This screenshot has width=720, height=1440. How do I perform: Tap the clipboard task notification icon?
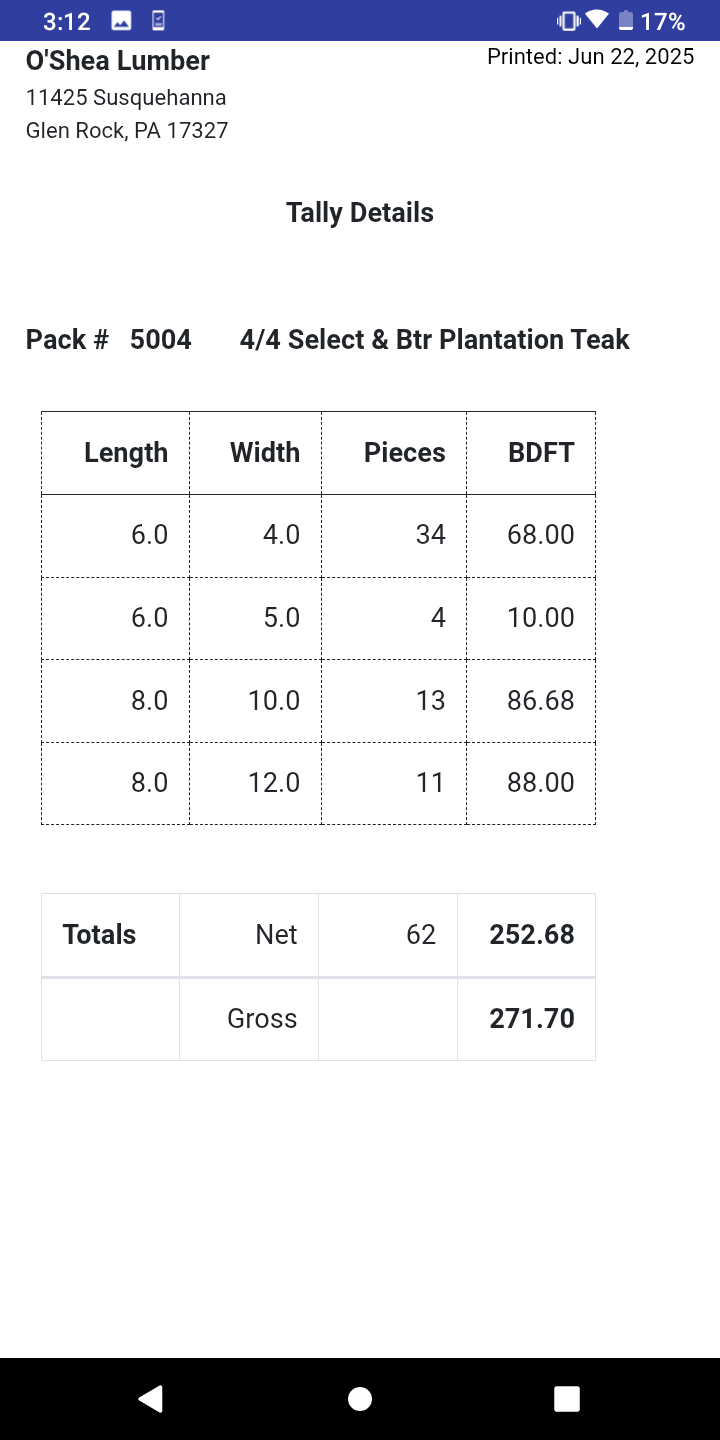point(158,20)
